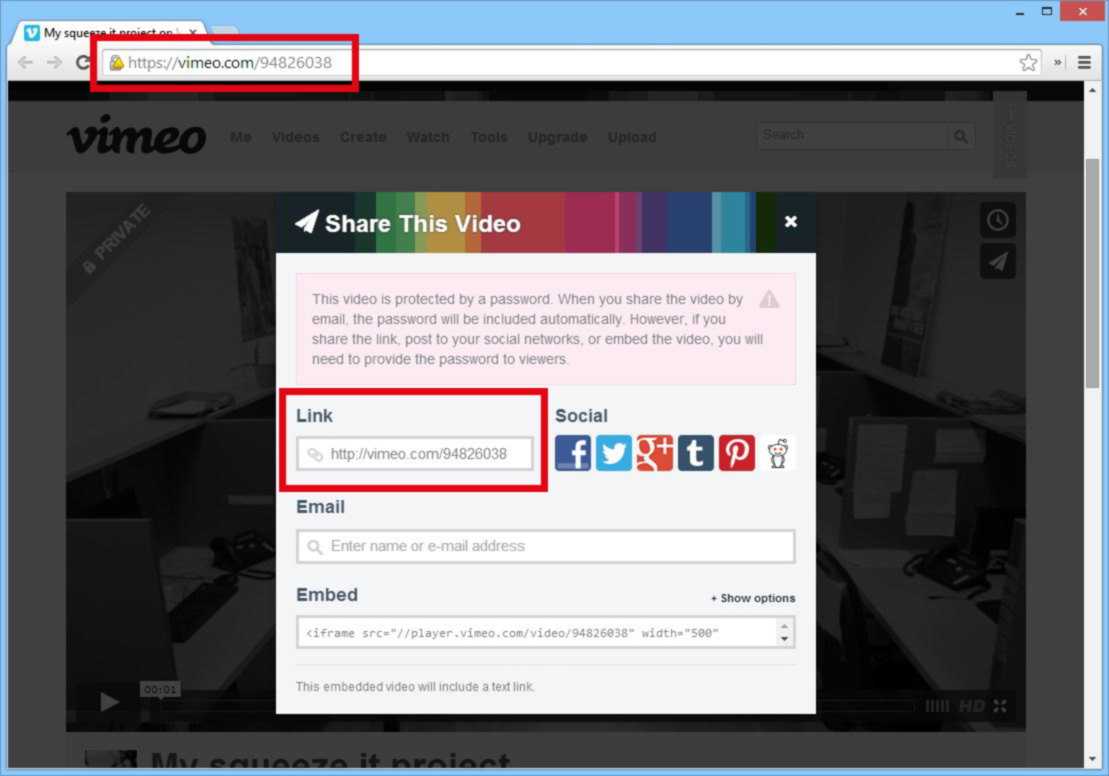Select the My squeeze it project tab

click(110, 32)
